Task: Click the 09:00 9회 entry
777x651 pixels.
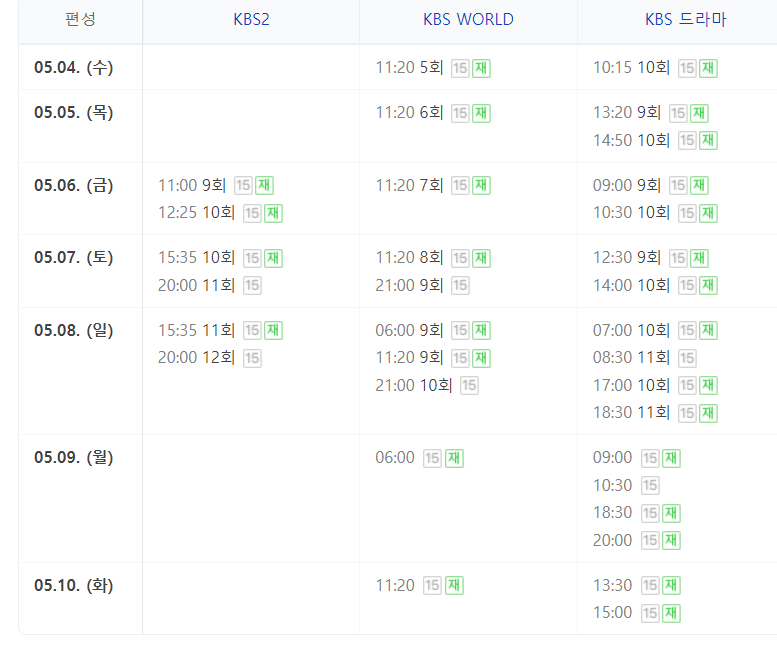Action: coord(627,185)
